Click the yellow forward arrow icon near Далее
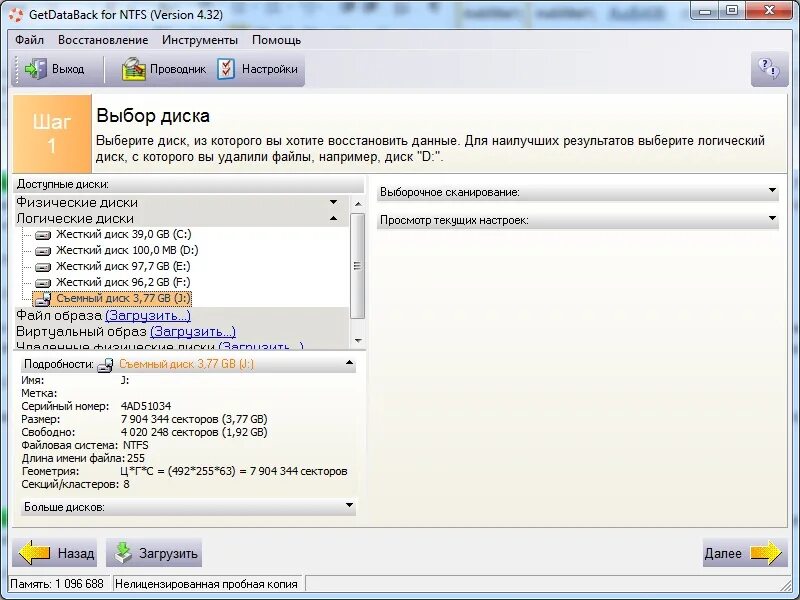 tap(766, 553)
